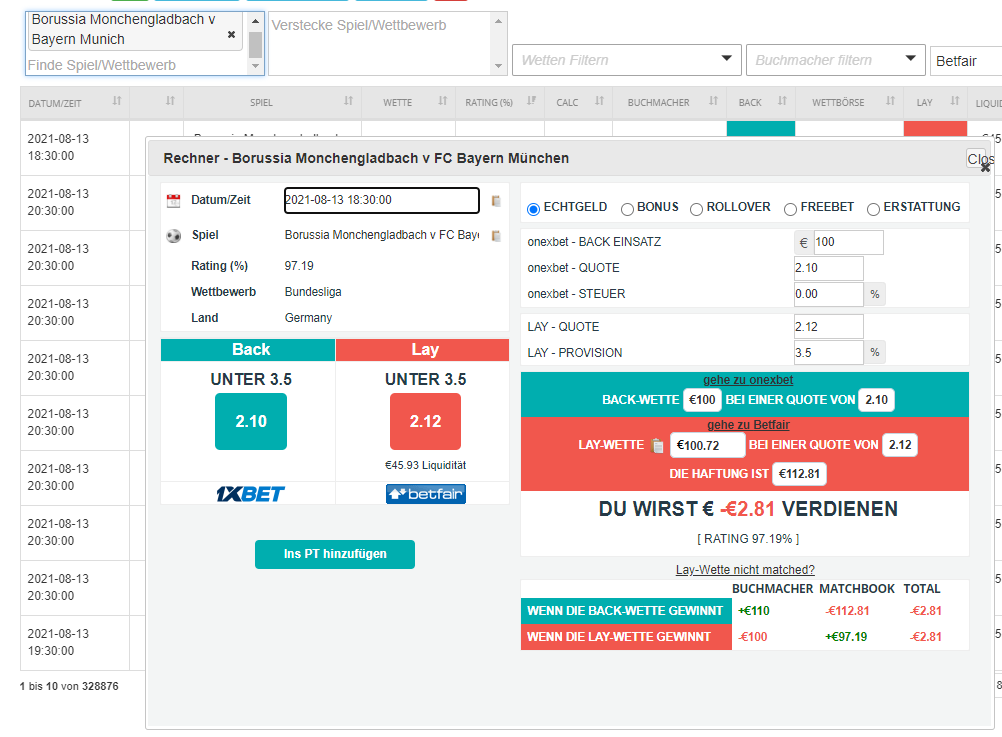Open the Wetten Filtern dropdown

click(626, 60)
